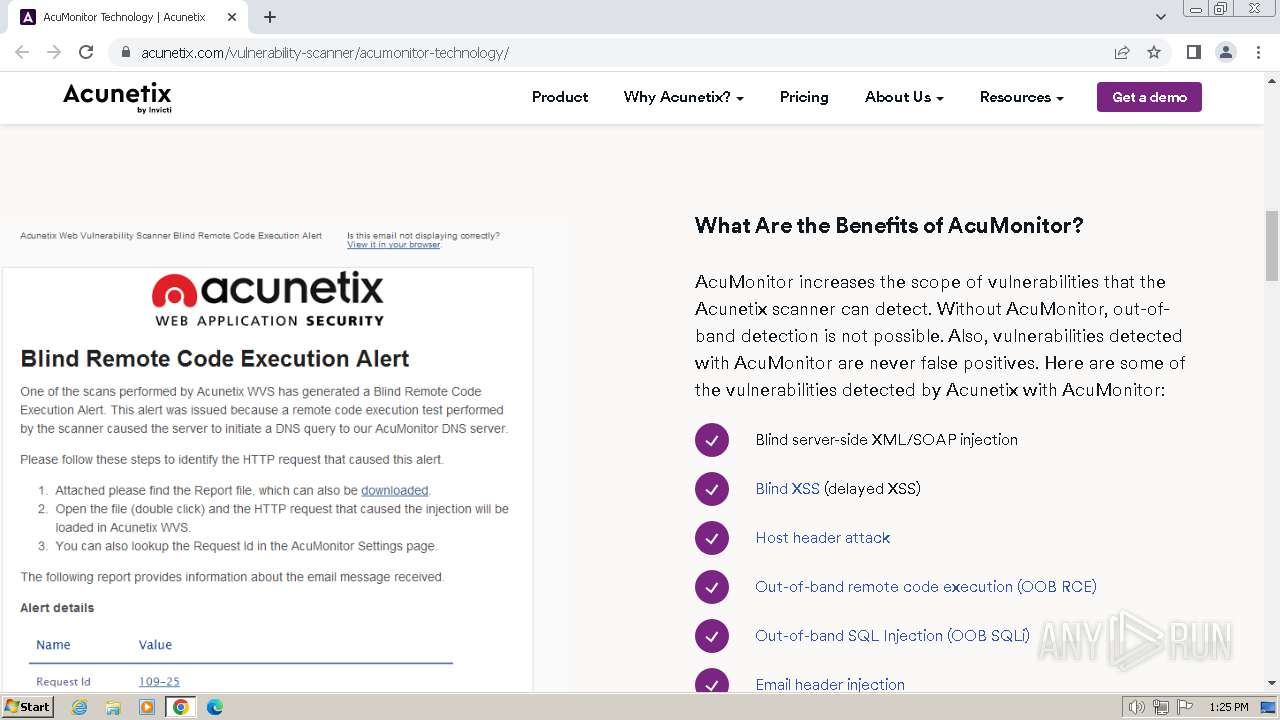Open Microsoft Edge from the taskbar

[x=215, y=707]
